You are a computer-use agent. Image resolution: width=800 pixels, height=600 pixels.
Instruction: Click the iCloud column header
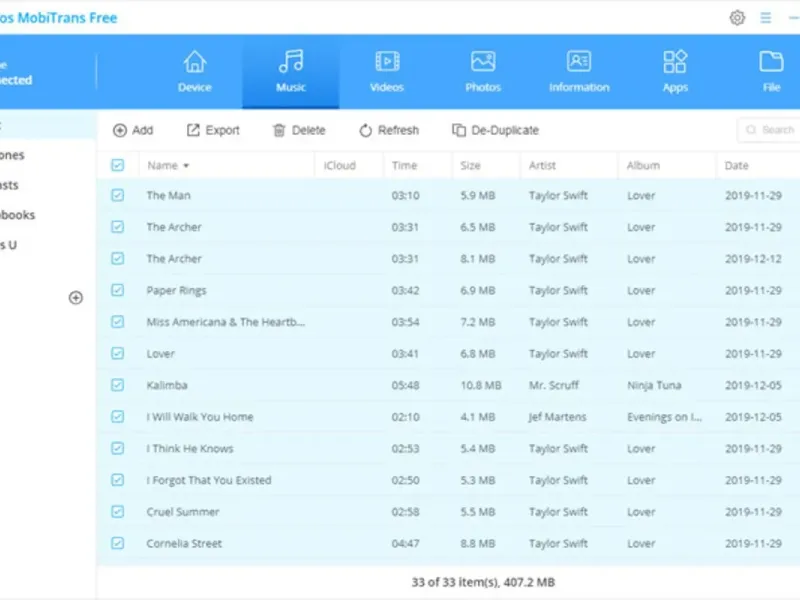(339, 165)
